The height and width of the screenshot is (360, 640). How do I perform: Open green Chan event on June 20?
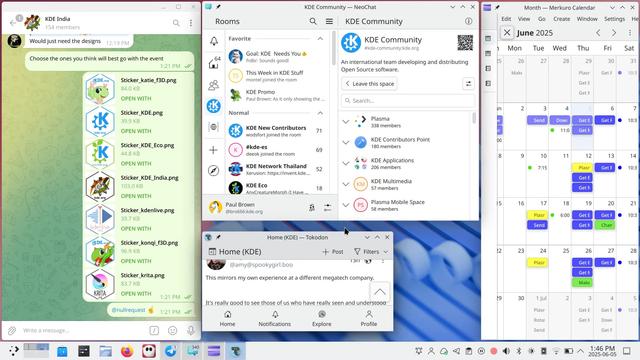(x=605, y=225)
